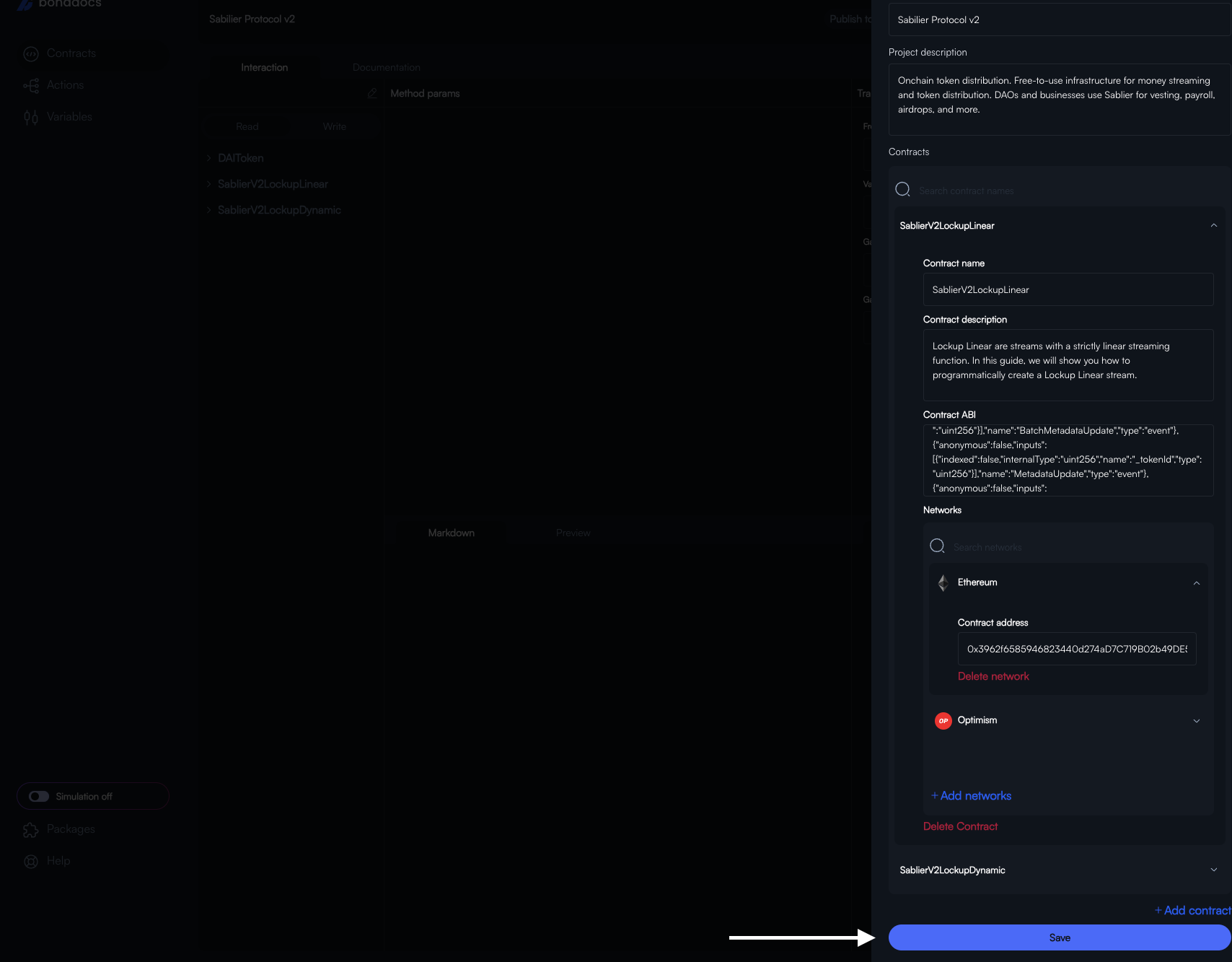The image size is (1232, 962).
Task: Click the Help lifebuoy icon
Action: [31, 862]
